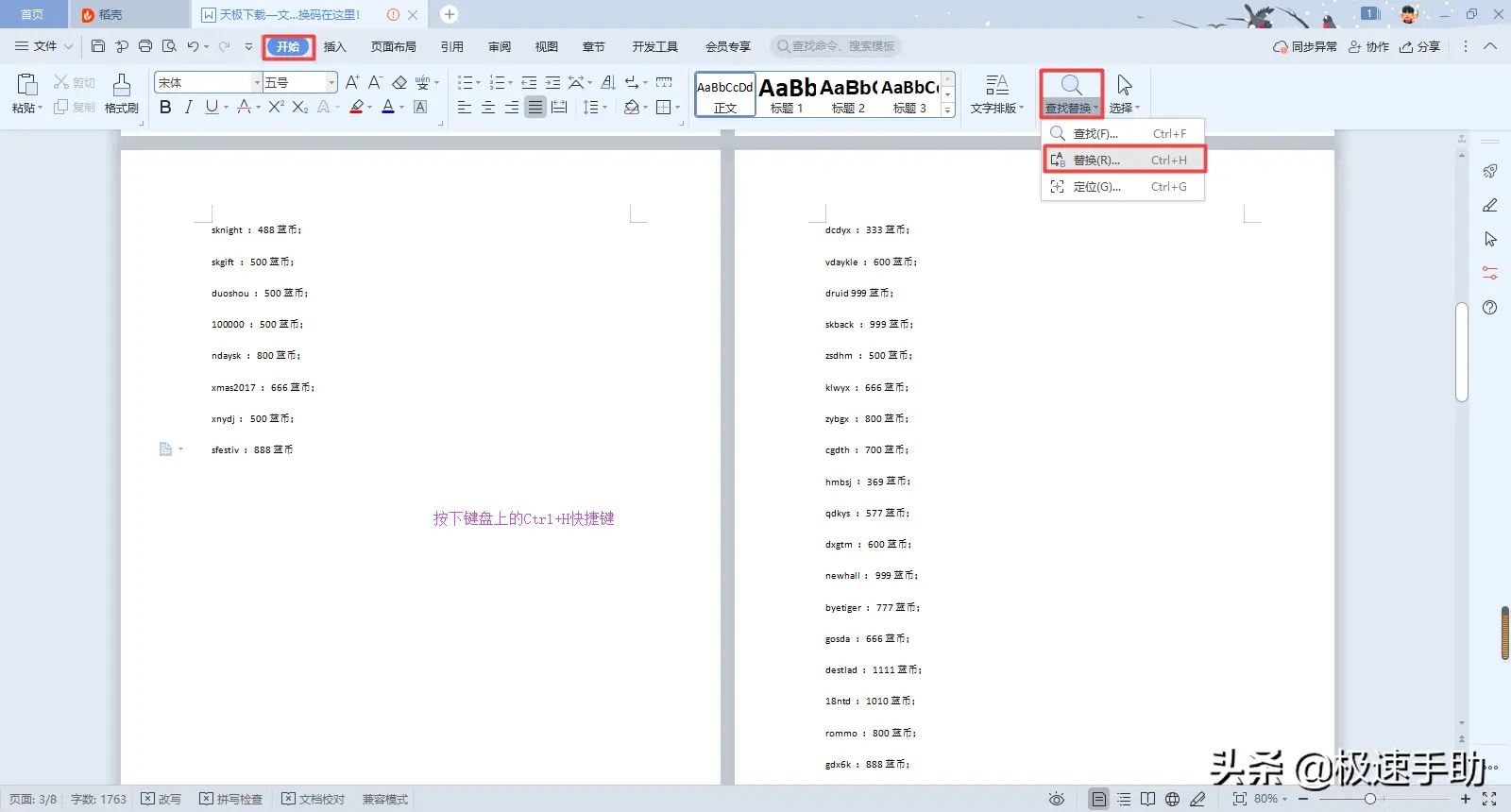Screen dimensions: 1511x812
Task: Apply the 标题 1 heading style
Action: click(x=787, y=94)
